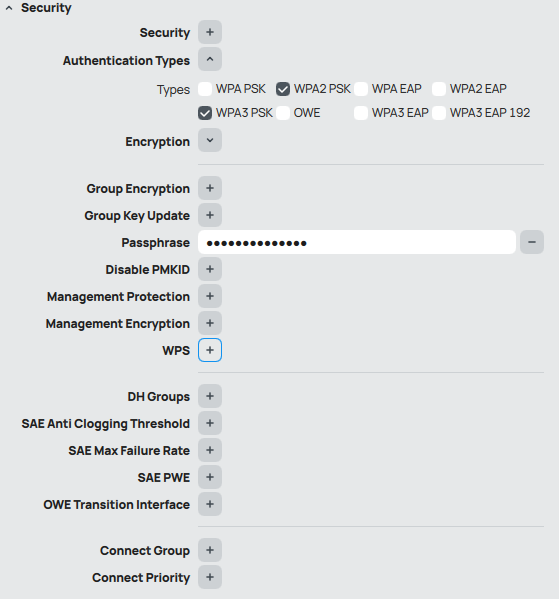Enable the OWE authentication type
The image size is (559, 599).
[x=283, y=113]
